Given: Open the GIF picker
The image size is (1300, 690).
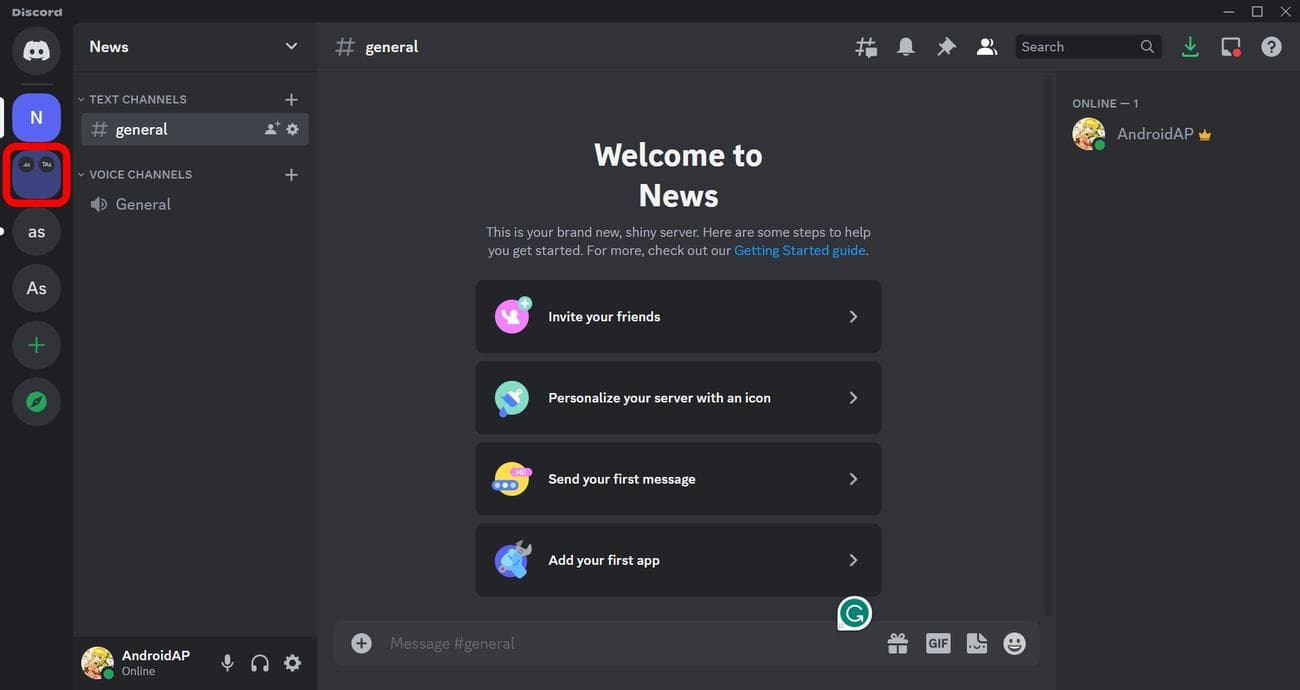Looking at the screenshot, I should [x=938, y=644].
